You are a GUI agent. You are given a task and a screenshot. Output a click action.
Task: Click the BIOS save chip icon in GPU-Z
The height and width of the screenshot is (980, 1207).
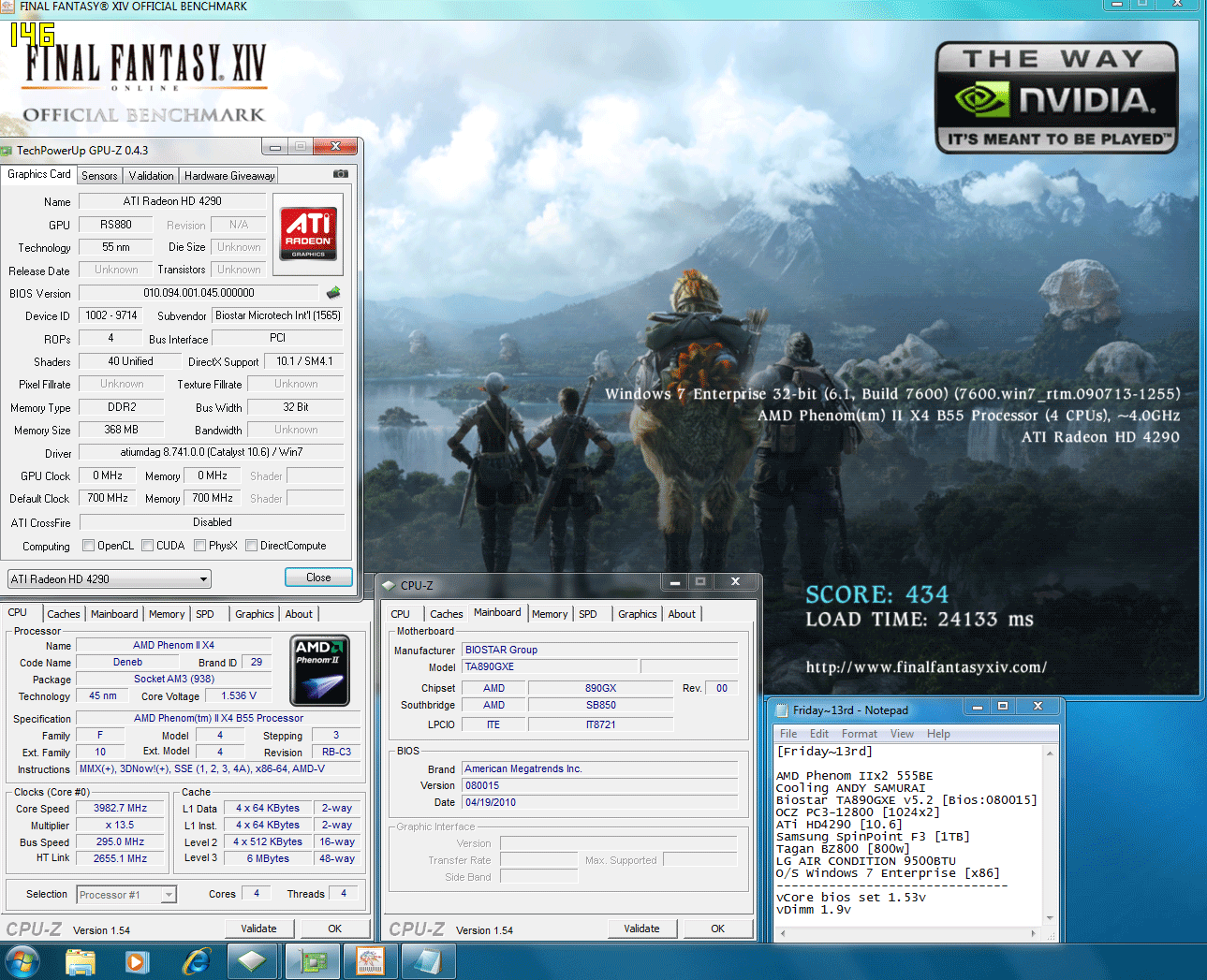coord(333,293)
